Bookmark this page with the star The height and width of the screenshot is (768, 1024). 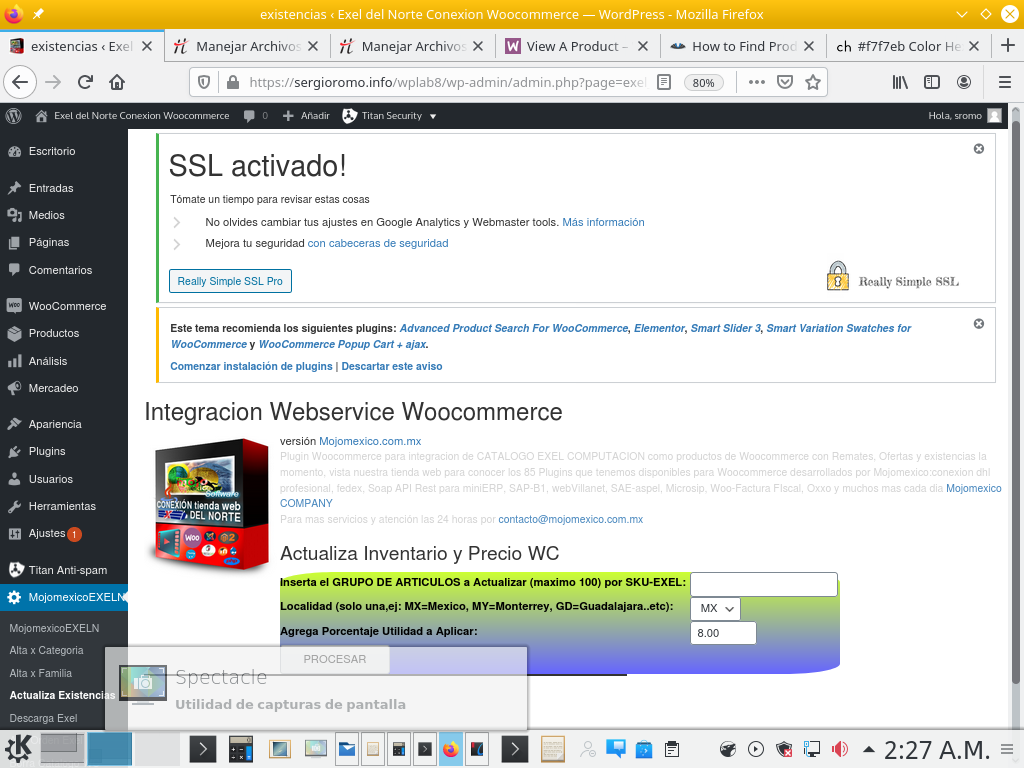pyautogui.click(x=813, y=82)
